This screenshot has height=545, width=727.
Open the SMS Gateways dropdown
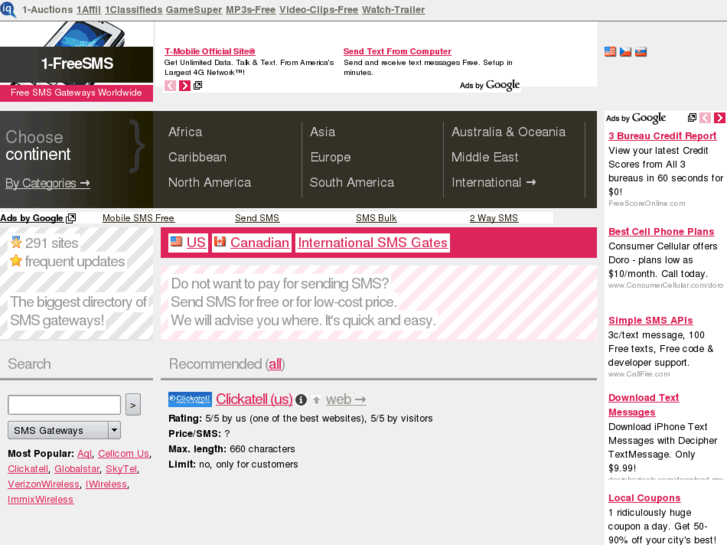click(x=64, y=430)
